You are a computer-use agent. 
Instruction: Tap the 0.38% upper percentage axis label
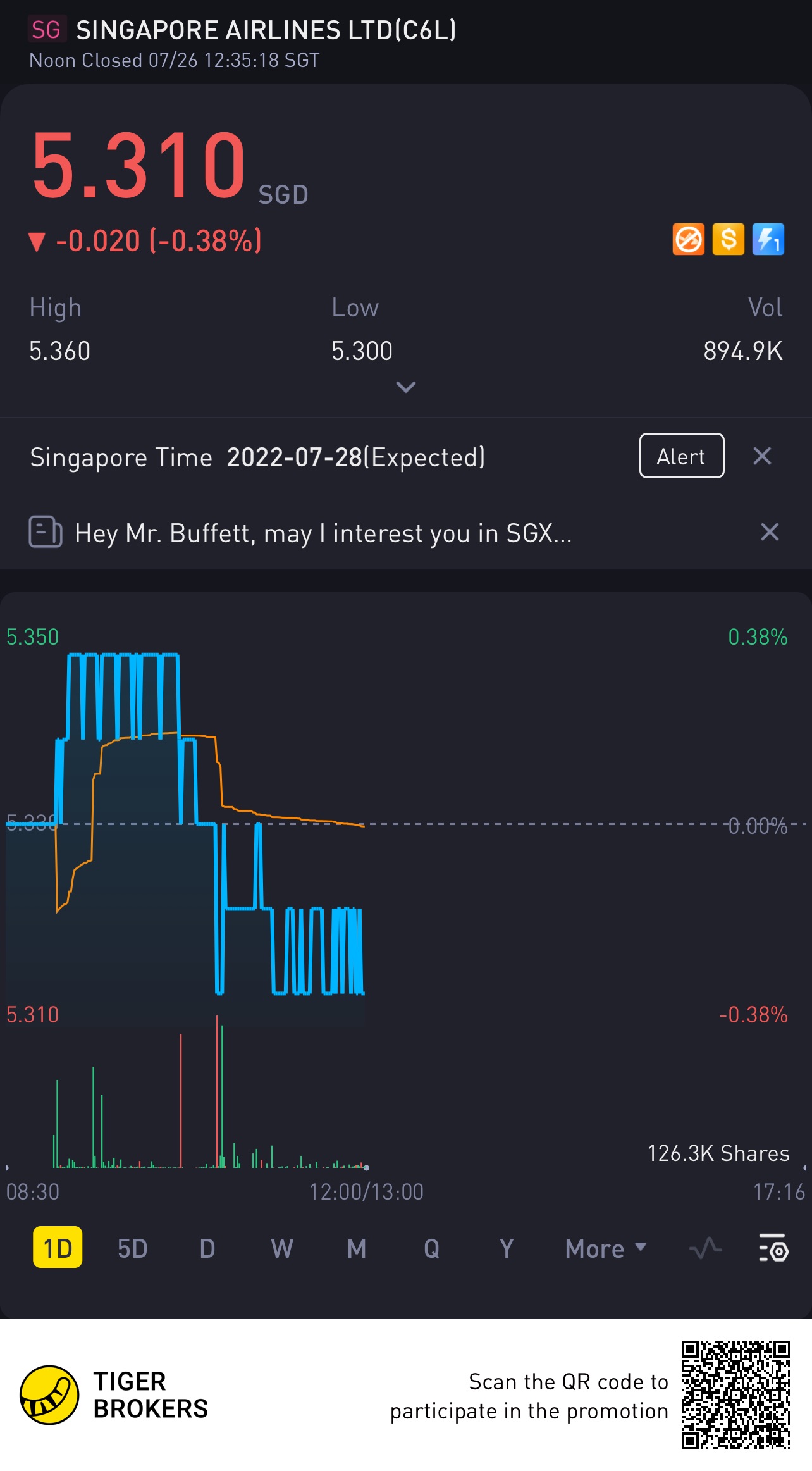click(758, 637)
